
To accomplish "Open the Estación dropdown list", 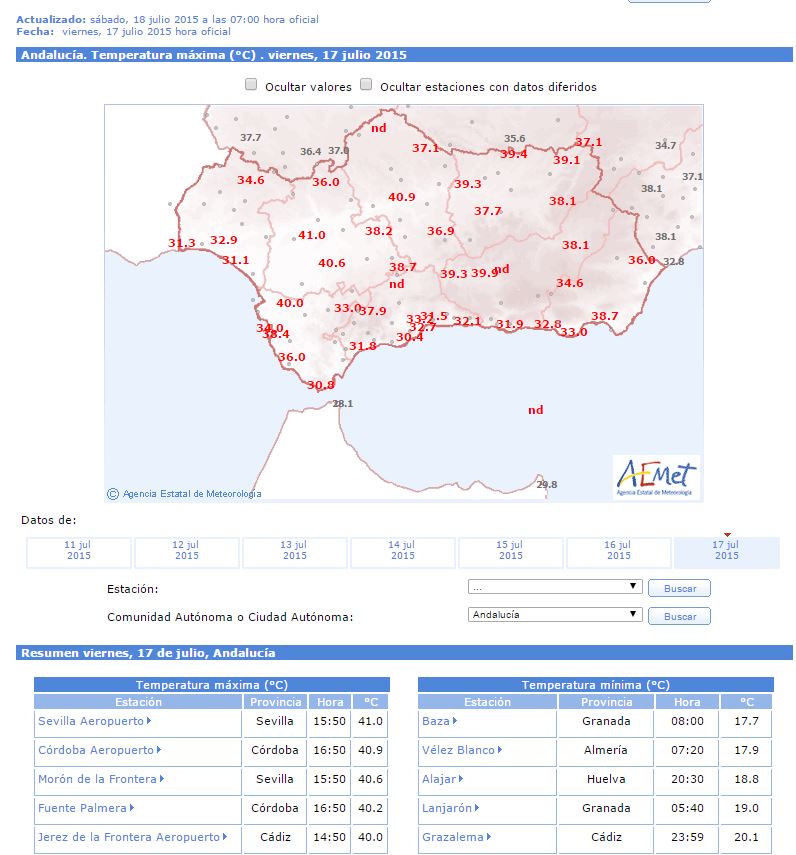I will (554, 587).
